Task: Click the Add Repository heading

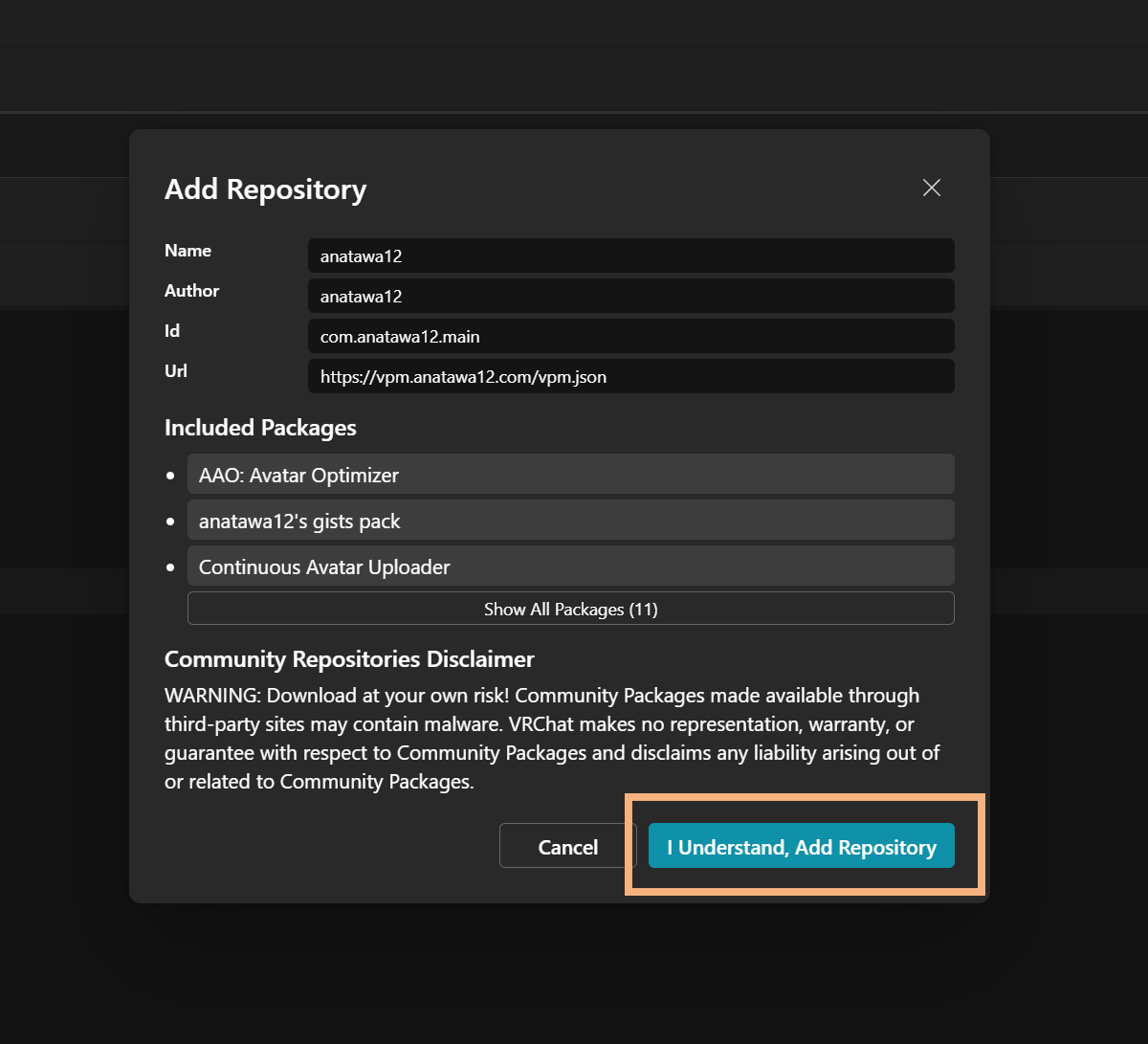Action: click(x=266, y=189)
